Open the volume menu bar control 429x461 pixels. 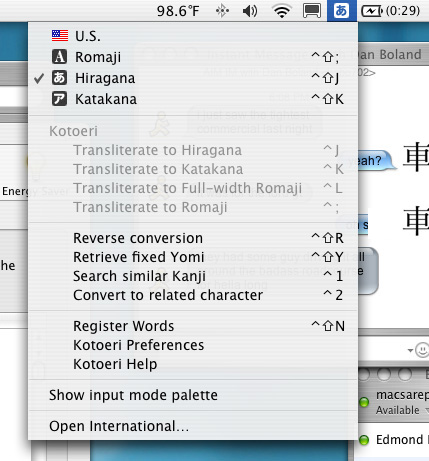pyautogui.click(x=250, y=11)
